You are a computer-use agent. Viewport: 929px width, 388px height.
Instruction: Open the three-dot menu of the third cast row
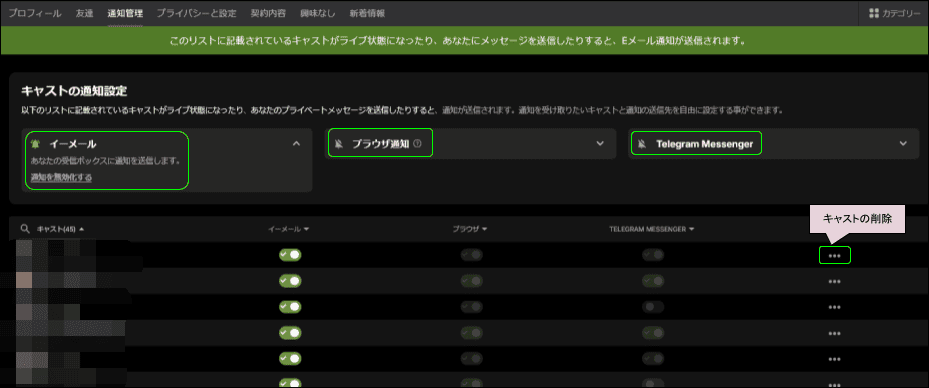pos(834,307)
